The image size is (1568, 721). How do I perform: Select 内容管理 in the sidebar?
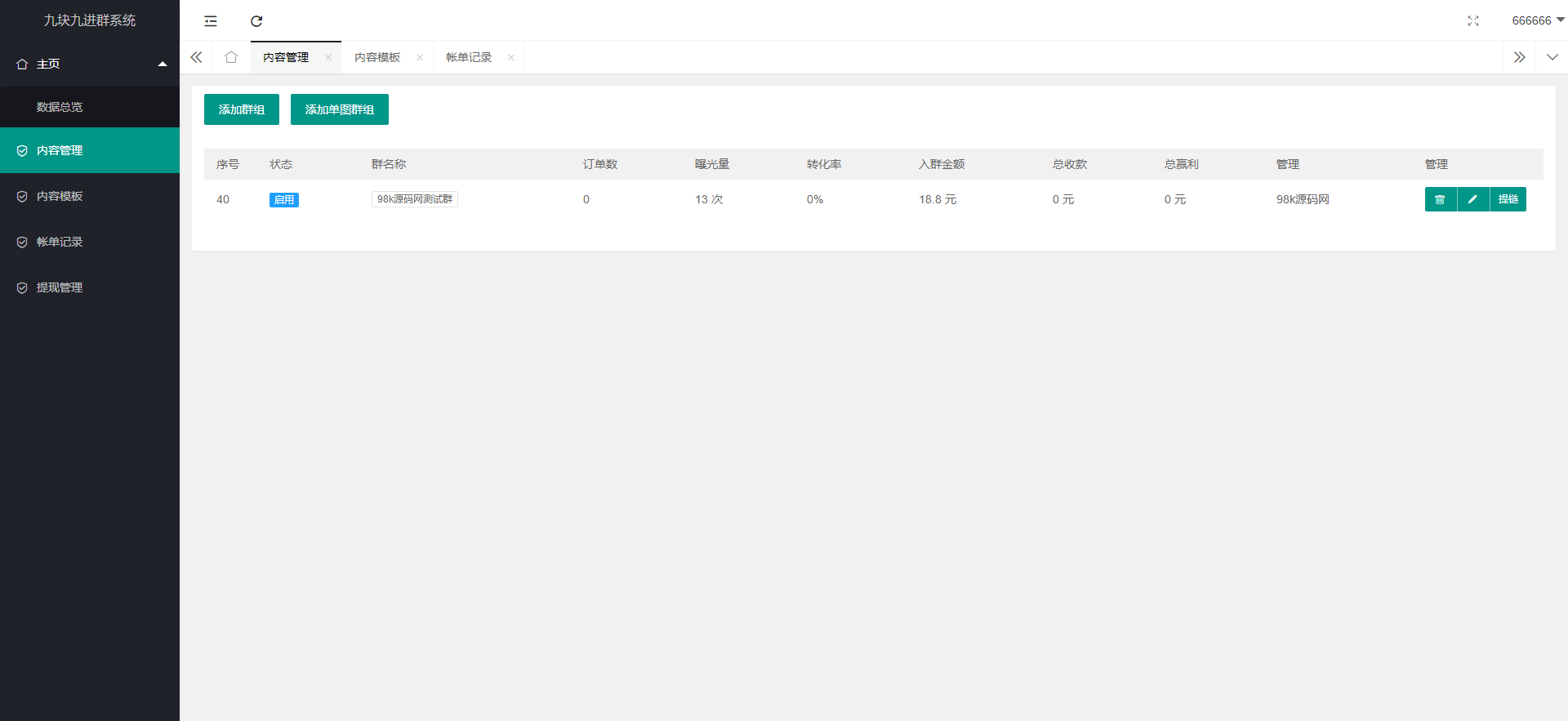click(x=90, y=150)
